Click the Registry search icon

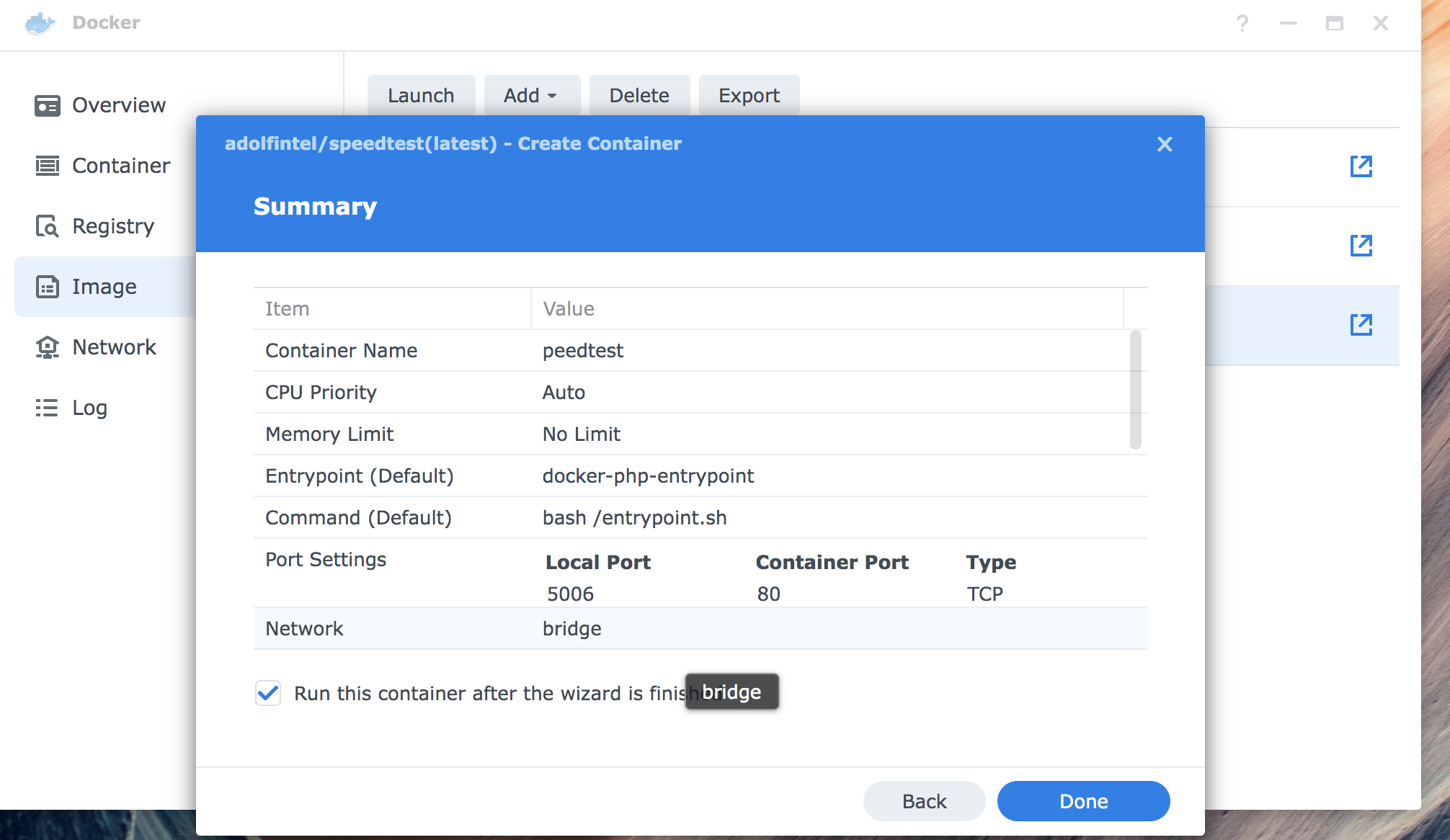[x=48, y=227]
